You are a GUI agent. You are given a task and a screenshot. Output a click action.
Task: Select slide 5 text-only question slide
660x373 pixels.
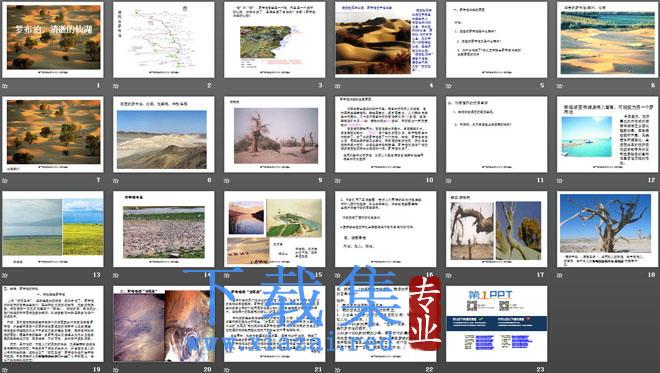[x=497, y=40]
